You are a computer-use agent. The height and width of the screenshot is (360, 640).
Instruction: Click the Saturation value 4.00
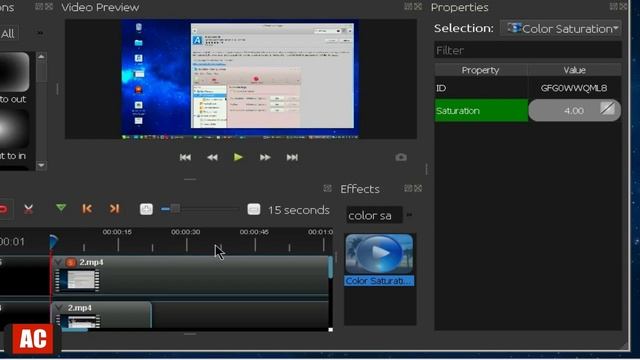tap(574, 111)
